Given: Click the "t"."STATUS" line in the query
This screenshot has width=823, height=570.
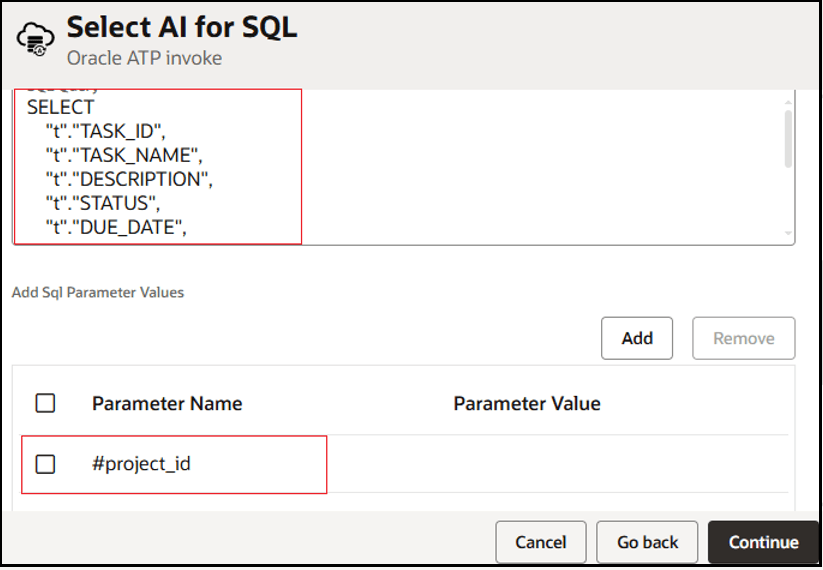Looking at the screenshot, I should pos(110,204).
